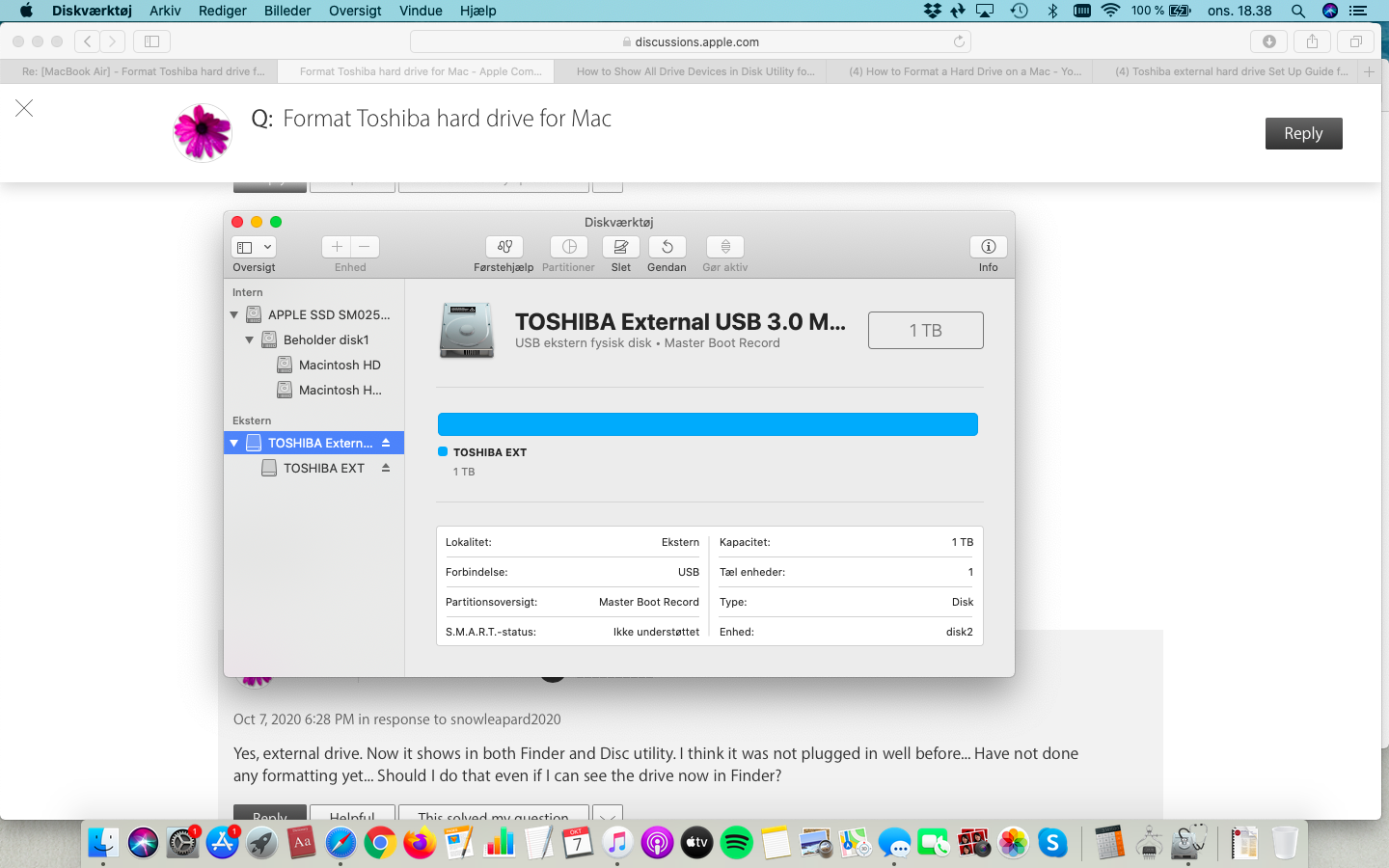Open the Apple menu
Screen dimensions: 1389x868
26,11
